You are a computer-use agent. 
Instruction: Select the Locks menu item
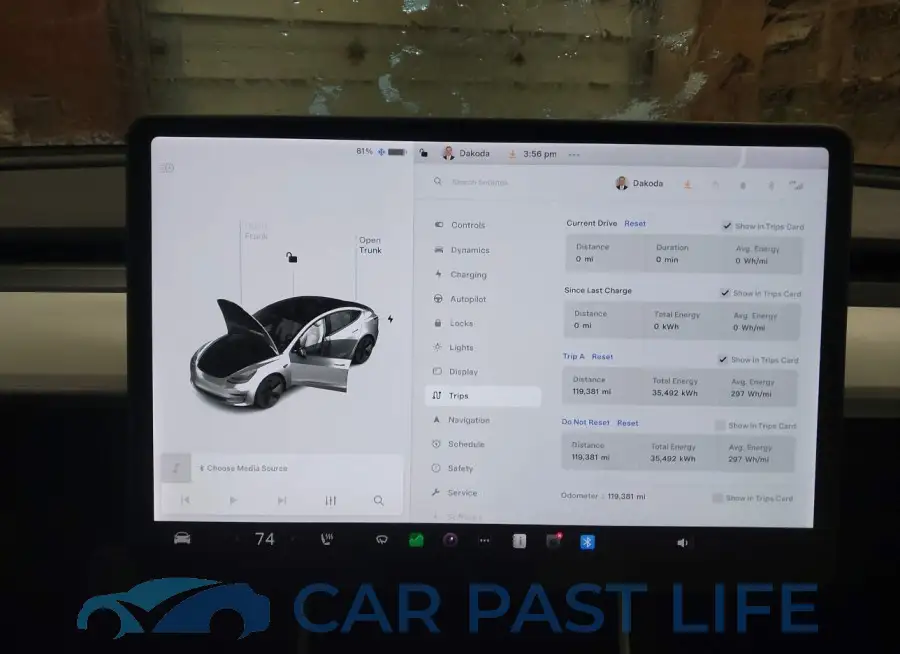pos(453,323)
